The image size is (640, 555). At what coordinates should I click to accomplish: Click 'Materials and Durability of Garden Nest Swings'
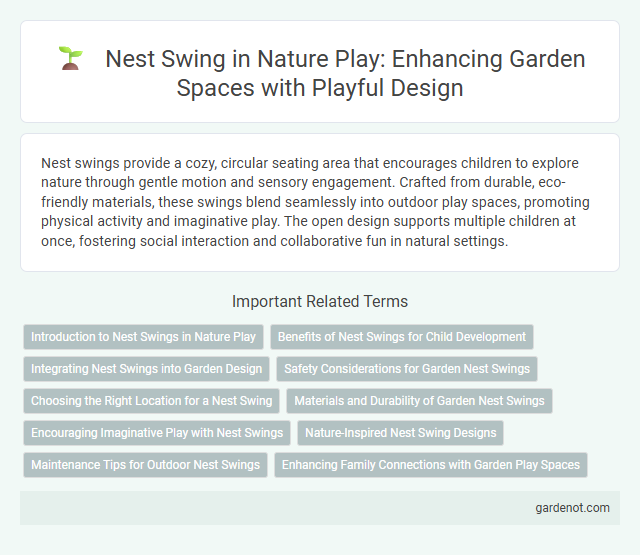419,401
